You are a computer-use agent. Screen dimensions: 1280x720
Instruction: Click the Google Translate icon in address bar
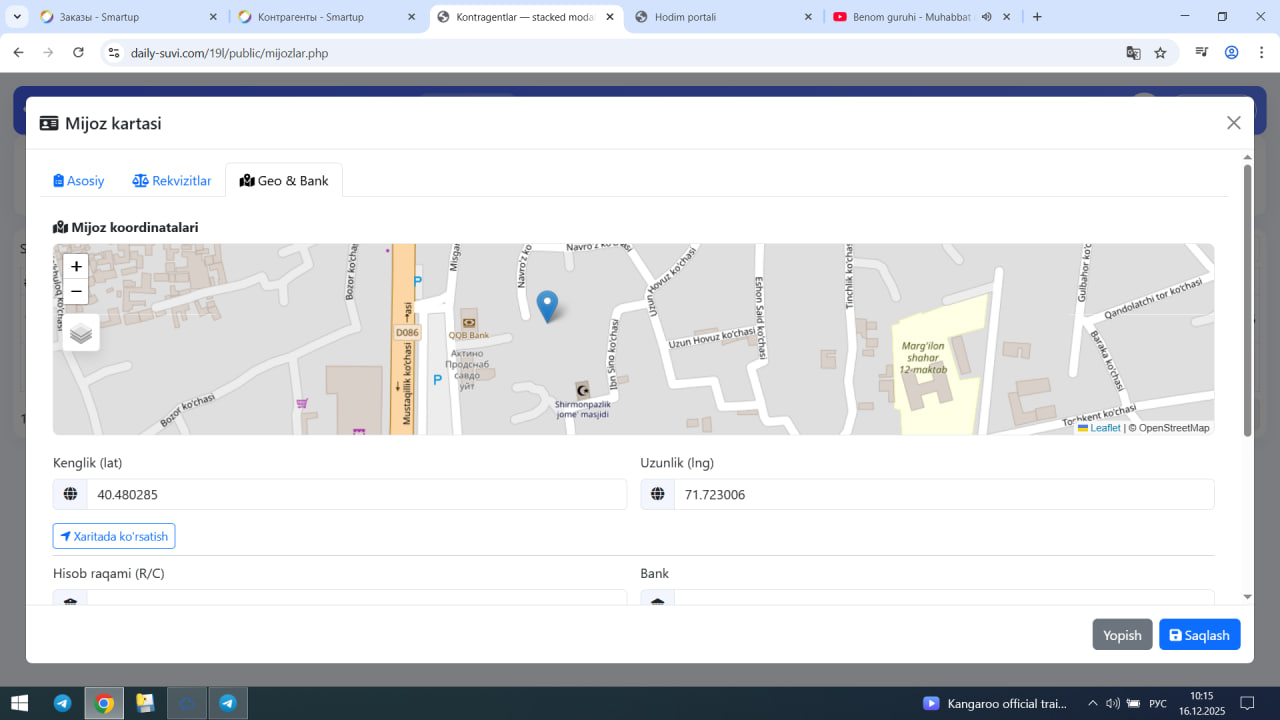click(x=1133, y=53)
